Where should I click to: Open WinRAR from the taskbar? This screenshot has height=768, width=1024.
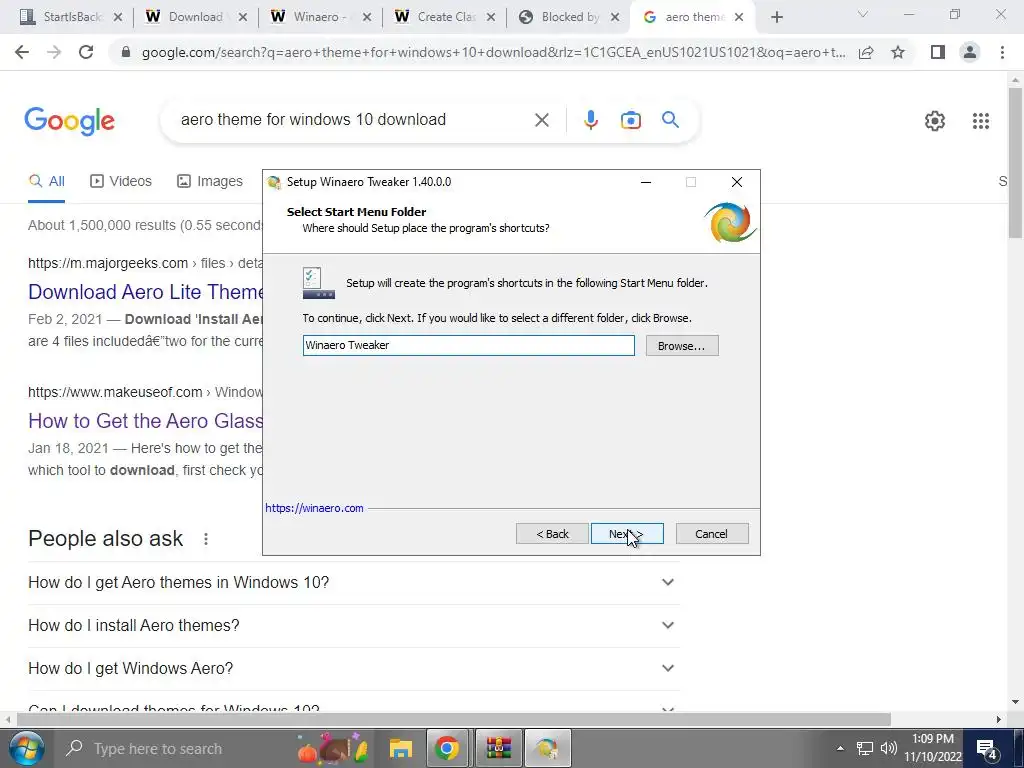click(x=499, y=748)
